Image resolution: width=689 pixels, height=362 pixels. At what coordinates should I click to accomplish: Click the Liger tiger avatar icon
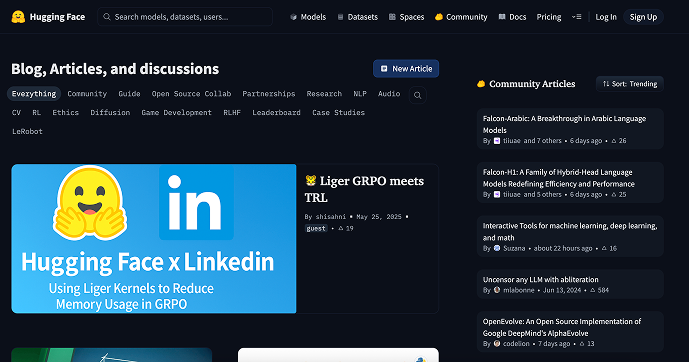tap(311, 181)
